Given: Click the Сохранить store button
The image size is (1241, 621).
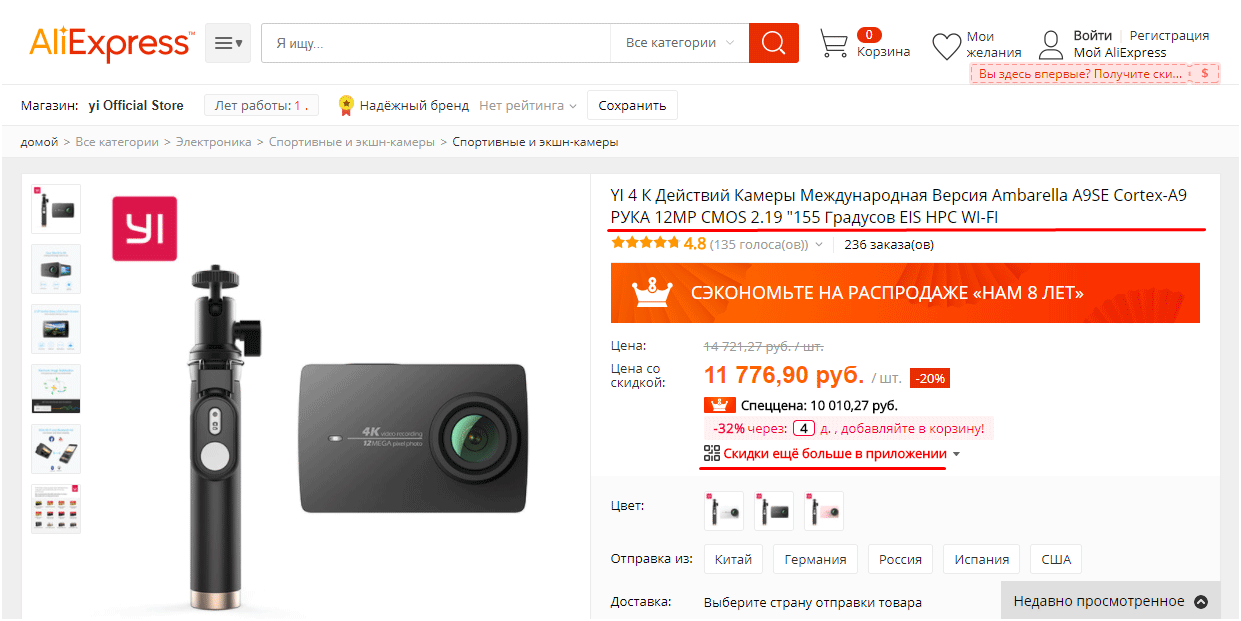Looking at the screenshot, I should click(632, 105).
